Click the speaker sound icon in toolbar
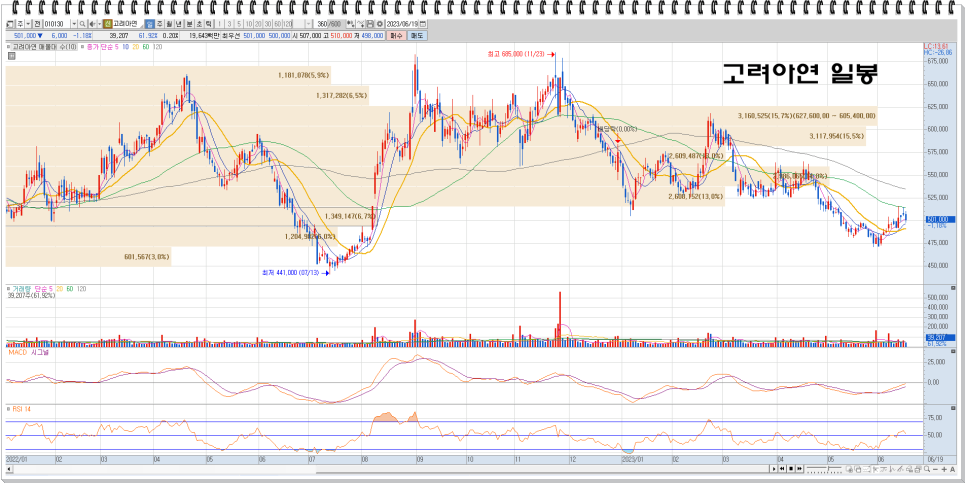 92,24
